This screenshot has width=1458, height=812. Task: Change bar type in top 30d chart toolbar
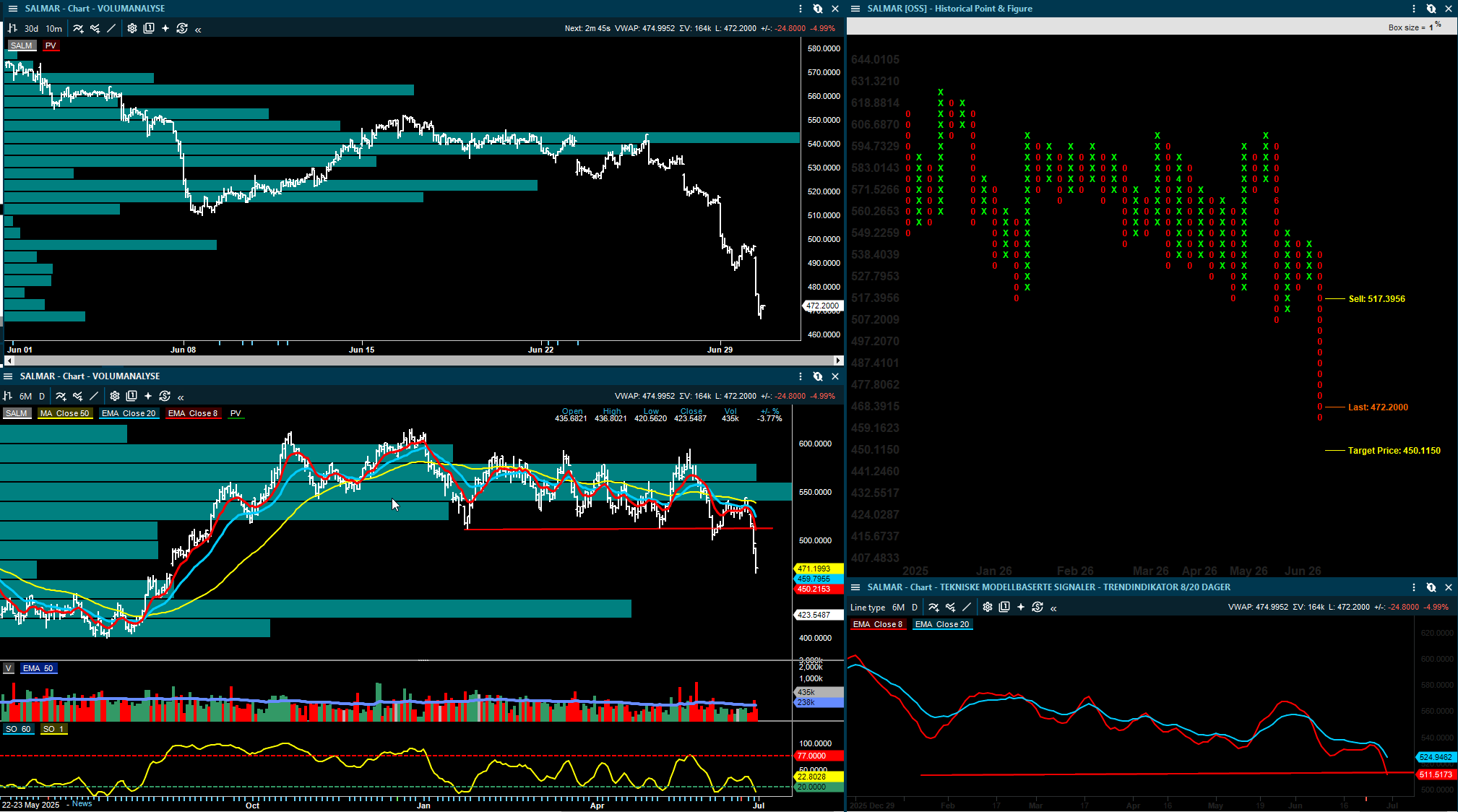12,28
